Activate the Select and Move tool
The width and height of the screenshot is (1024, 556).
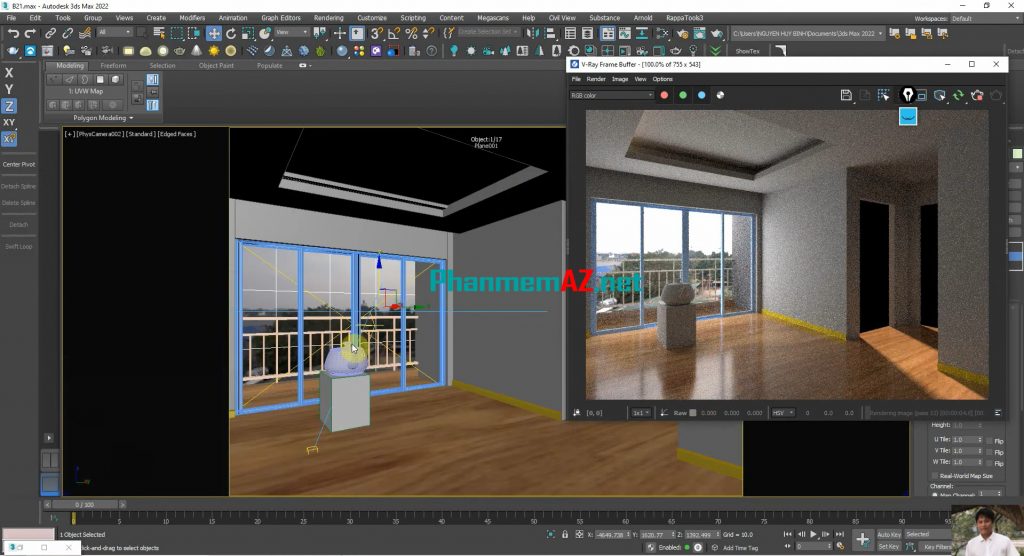coord(214,33)
